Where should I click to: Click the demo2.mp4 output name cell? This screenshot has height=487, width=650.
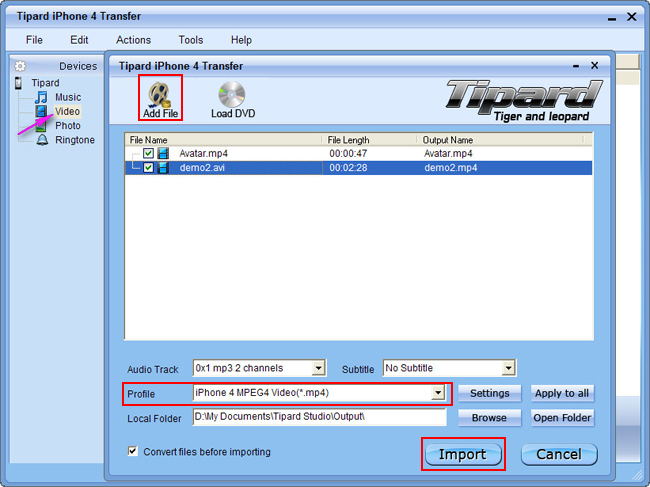(451, 167)
